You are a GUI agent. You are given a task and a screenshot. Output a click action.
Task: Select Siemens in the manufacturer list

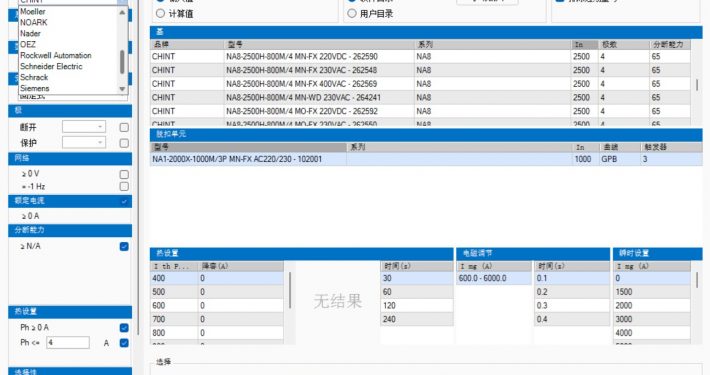coord(35,88)
